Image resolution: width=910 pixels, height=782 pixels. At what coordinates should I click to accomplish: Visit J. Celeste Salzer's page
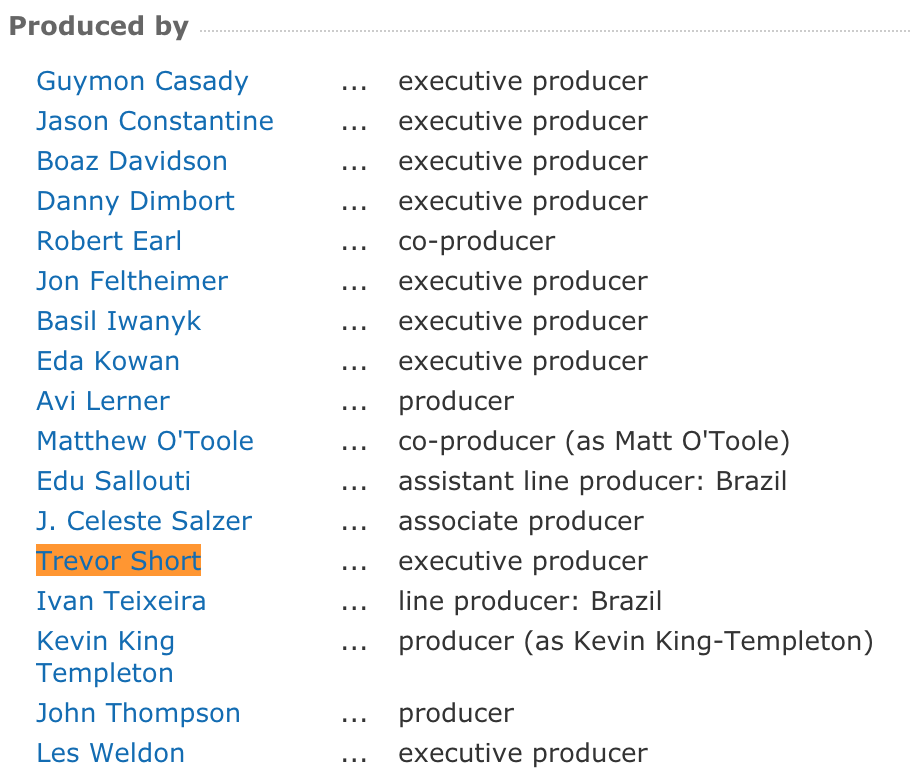pos(144,521)
